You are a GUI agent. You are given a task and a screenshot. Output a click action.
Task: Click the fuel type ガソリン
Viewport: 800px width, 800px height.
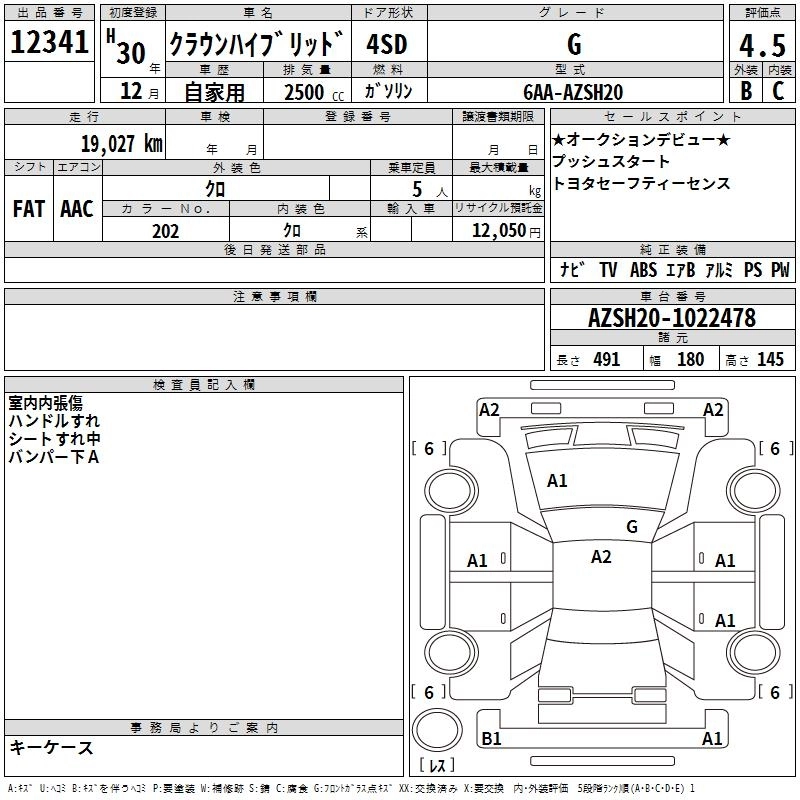[388, 91]
